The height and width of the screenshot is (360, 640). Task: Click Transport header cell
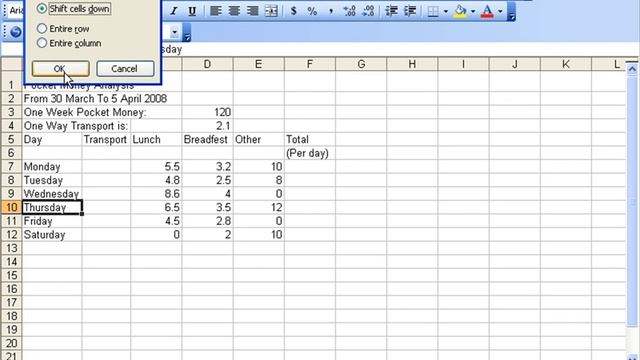[x=106, y=140]
